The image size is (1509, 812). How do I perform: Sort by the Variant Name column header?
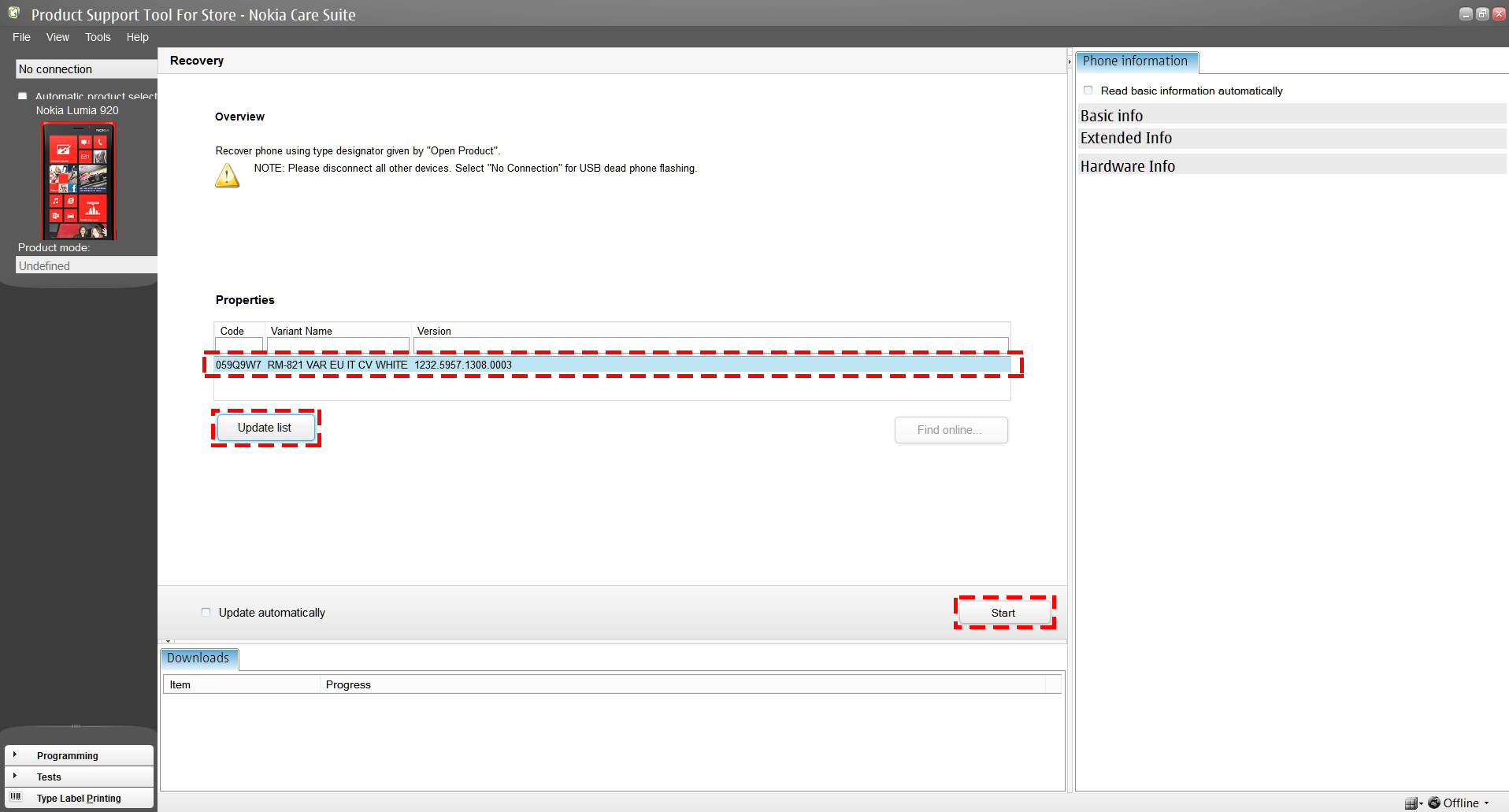(x=301, y=331)
